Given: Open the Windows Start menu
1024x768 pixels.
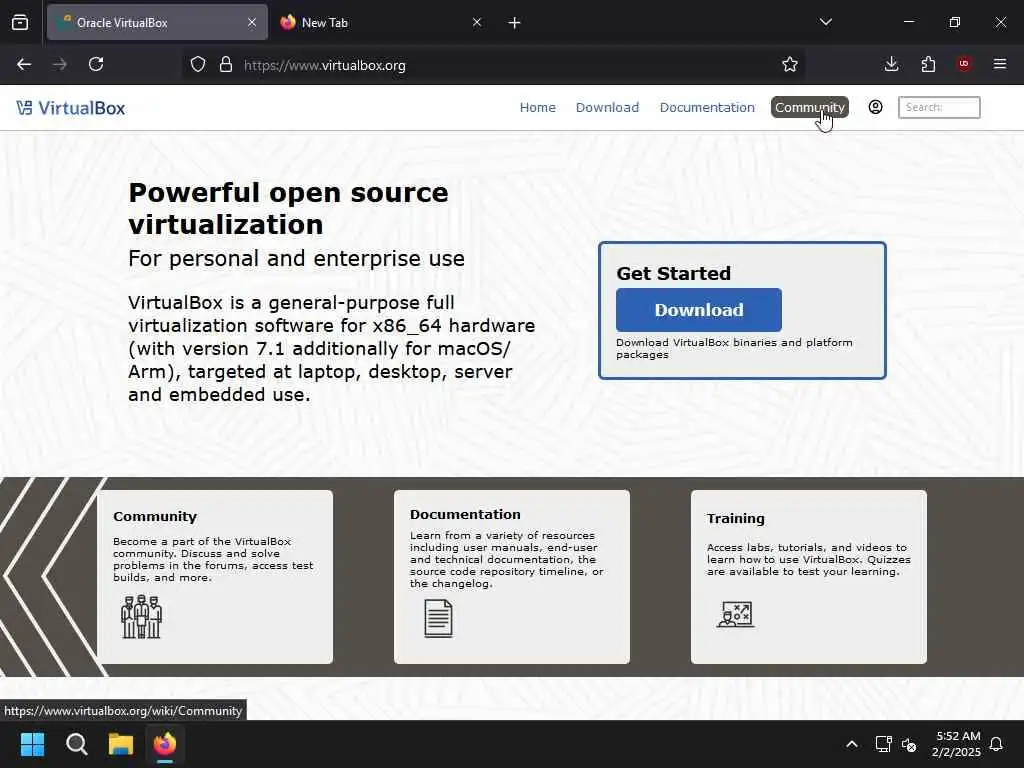Looking at the screenshot, I should click(32, 744).
